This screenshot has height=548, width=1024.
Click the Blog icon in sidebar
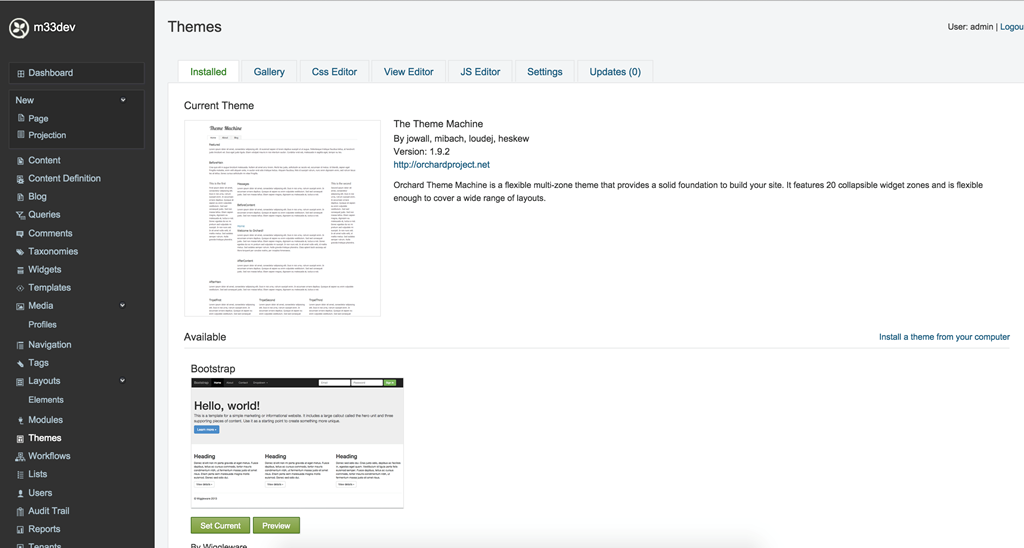(x=20, y=197)
